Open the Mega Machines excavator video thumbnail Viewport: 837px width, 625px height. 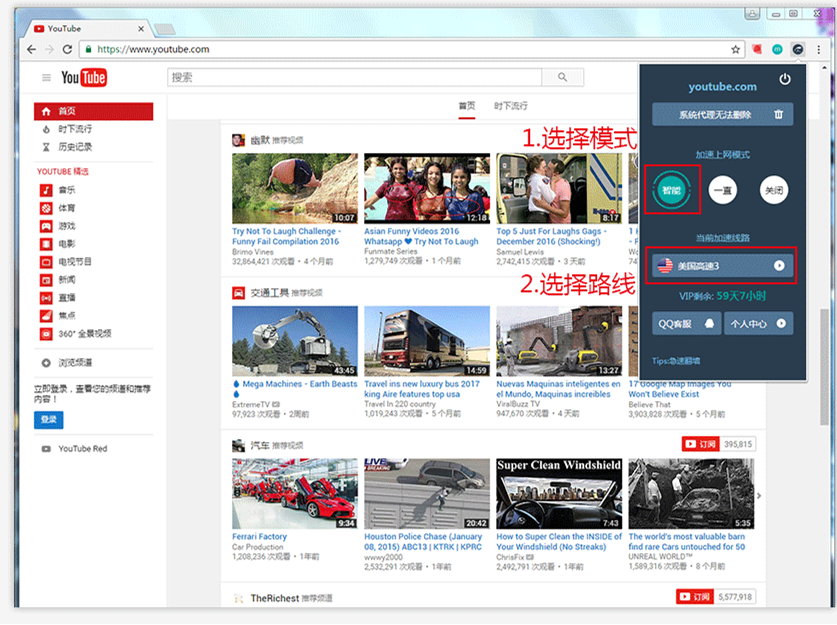click(294, 341)
